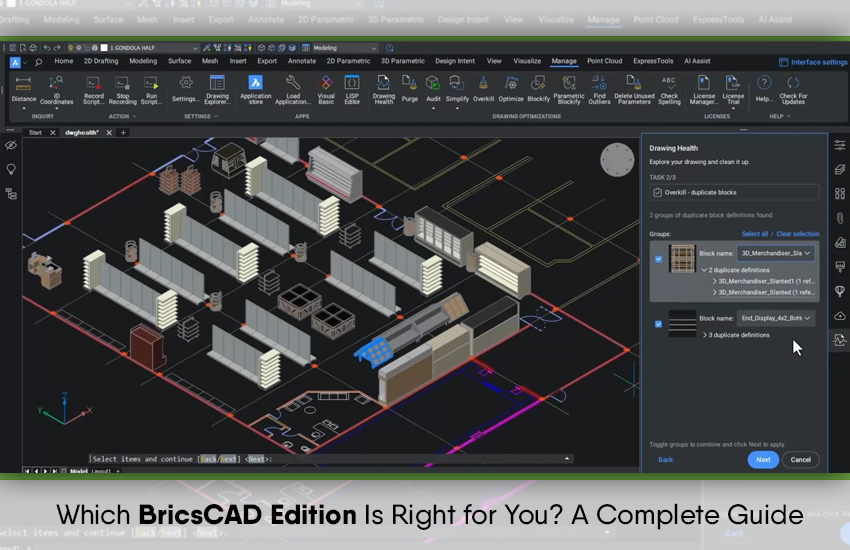Screen dimensions: 850x550
Task: Click the Next button in Drawing Health
Action: pos(763,460)
